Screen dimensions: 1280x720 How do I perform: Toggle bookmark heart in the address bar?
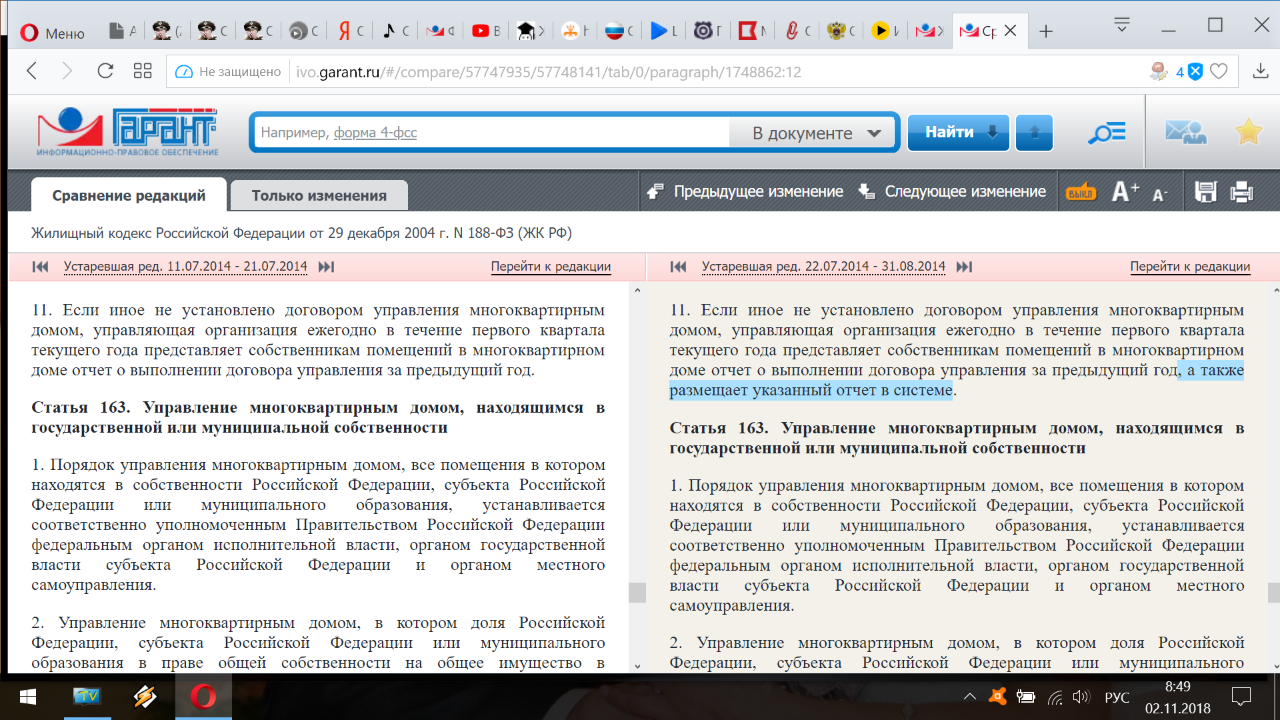tap(1218, 72)
